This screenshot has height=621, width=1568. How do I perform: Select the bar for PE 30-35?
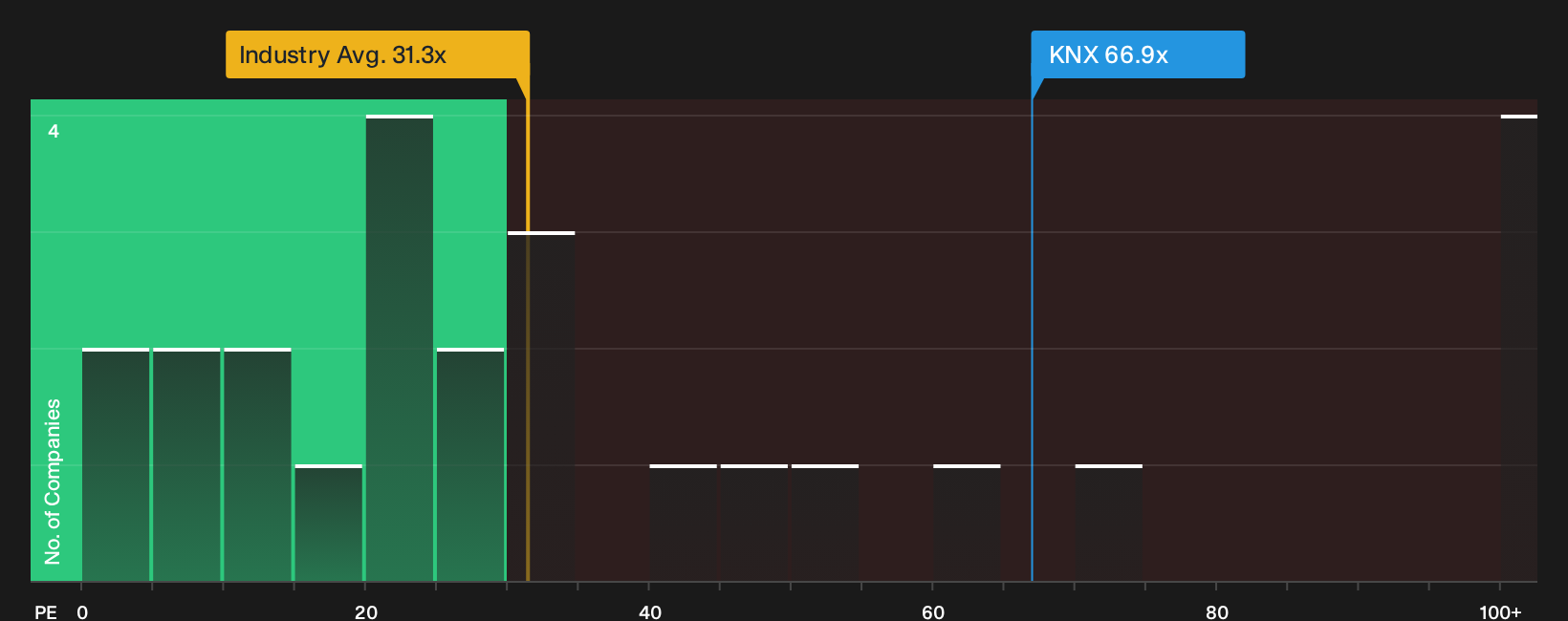pyautogui.click(x=541, y=406)
